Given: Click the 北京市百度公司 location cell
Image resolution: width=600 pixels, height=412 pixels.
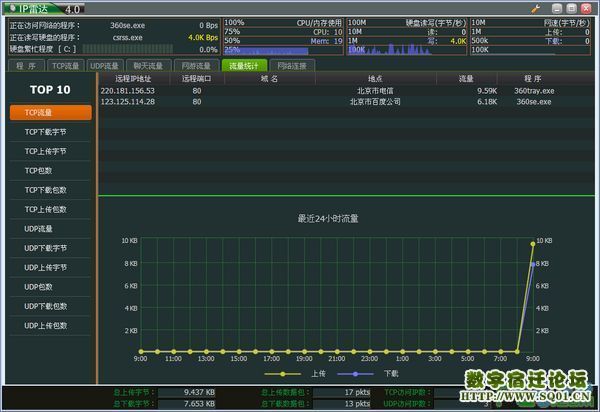Looking at the screenshot, I should 375,102.
